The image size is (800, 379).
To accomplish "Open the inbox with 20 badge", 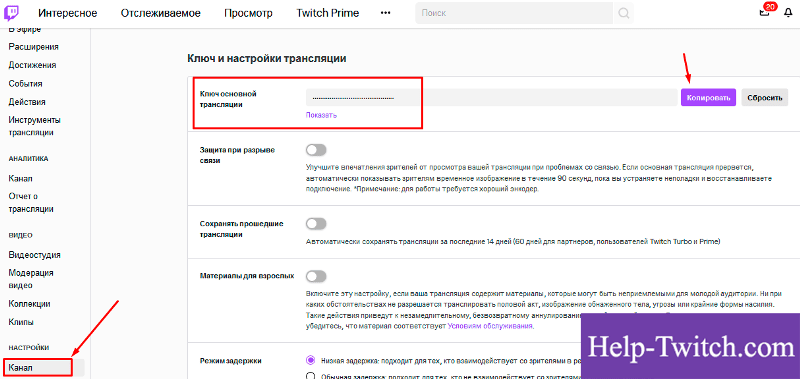I will click(x=765, y=11).
